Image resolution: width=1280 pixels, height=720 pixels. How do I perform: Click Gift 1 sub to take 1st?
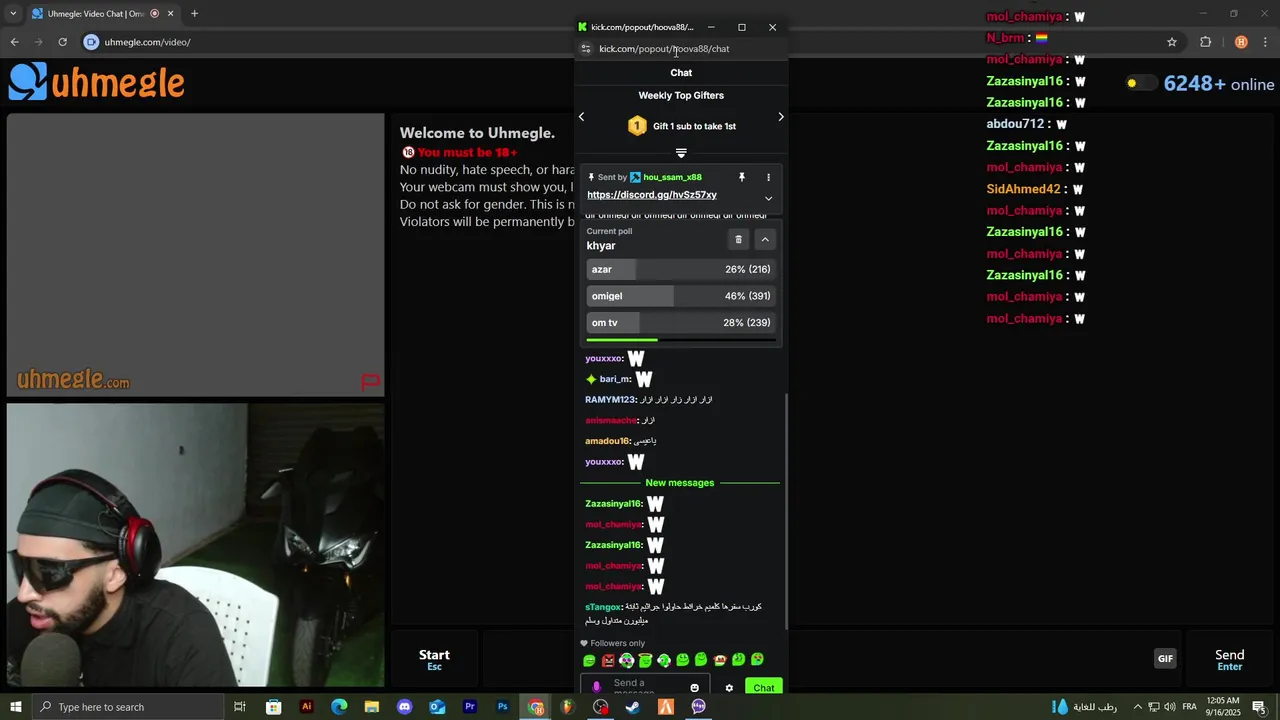coord(694,126)
